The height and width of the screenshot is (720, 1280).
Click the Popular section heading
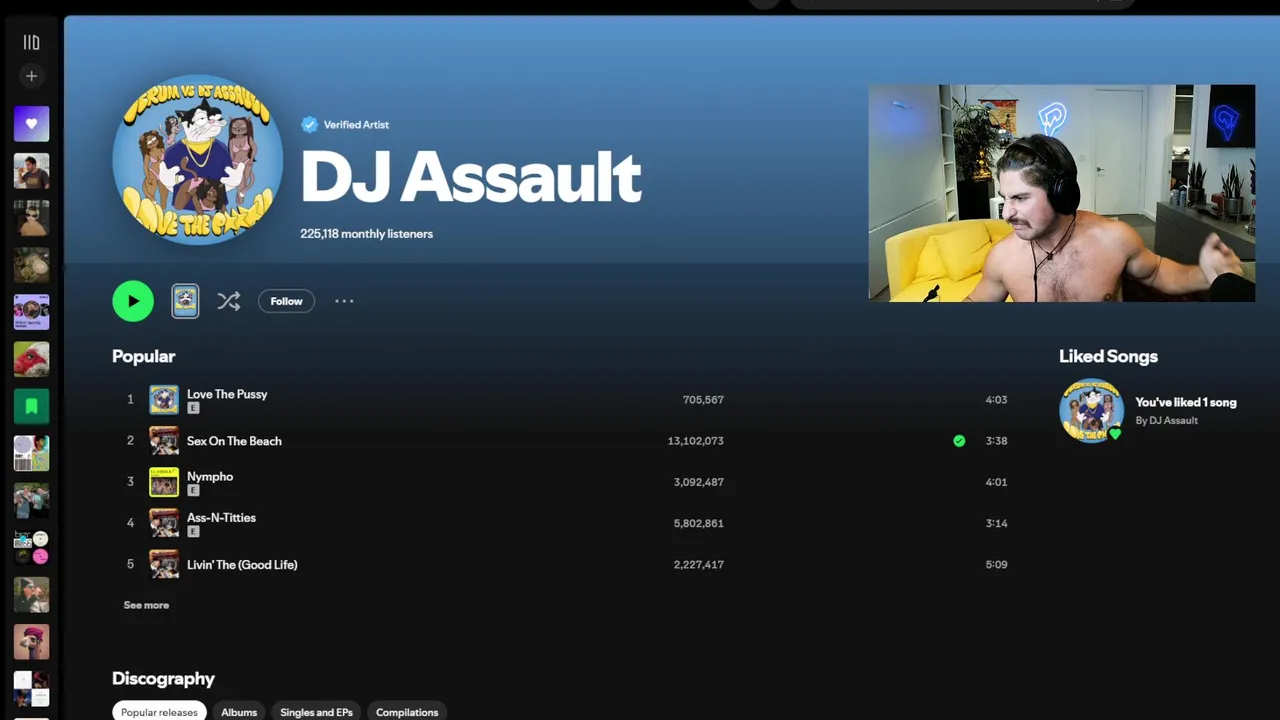pyautogui.click(x=143, y=356)
